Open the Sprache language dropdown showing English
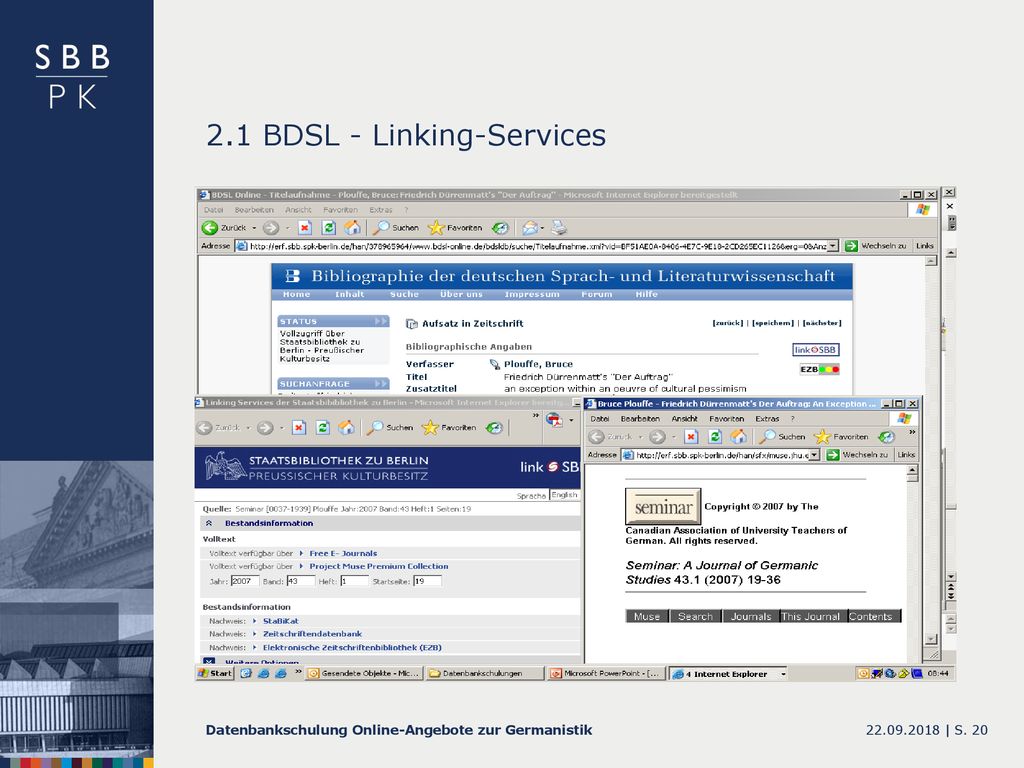 tap(564, 495)
